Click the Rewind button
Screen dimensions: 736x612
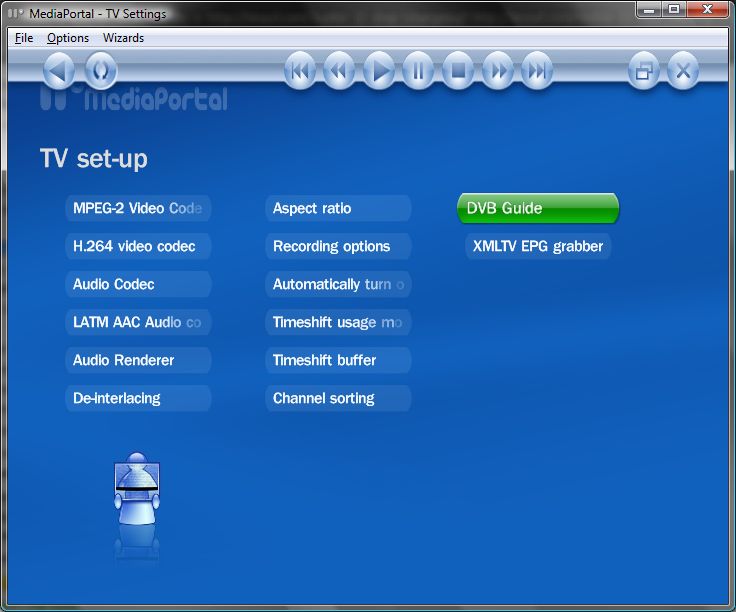tap(339, 71)
